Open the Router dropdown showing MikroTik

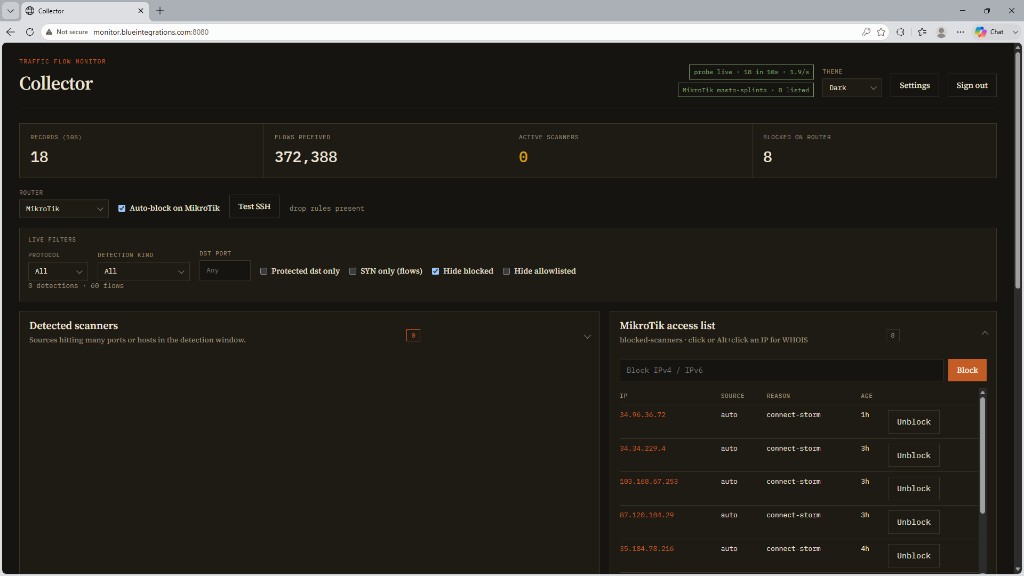[x=64, y=208]
